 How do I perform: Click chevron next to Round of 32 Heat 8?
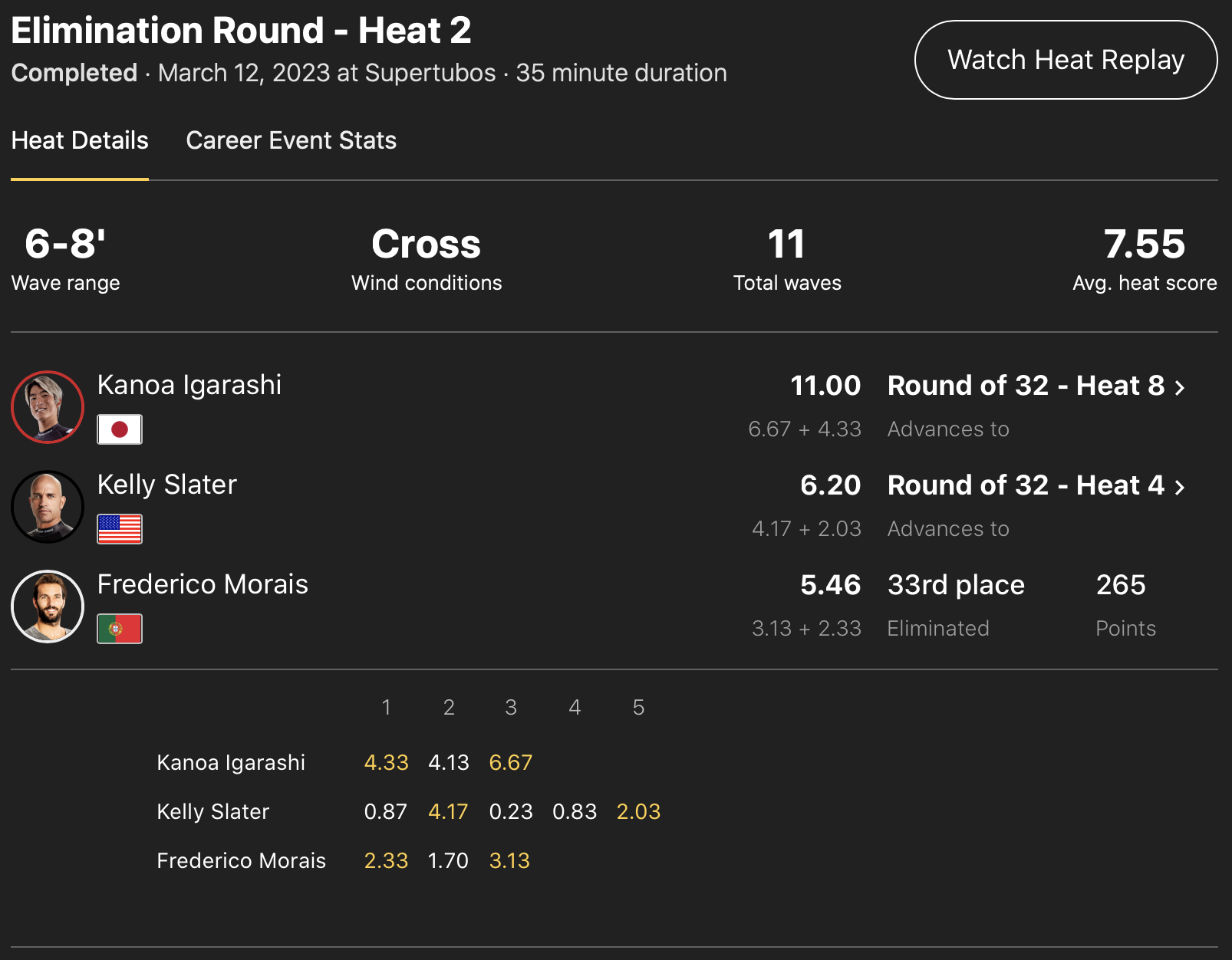coord(1180,387)
